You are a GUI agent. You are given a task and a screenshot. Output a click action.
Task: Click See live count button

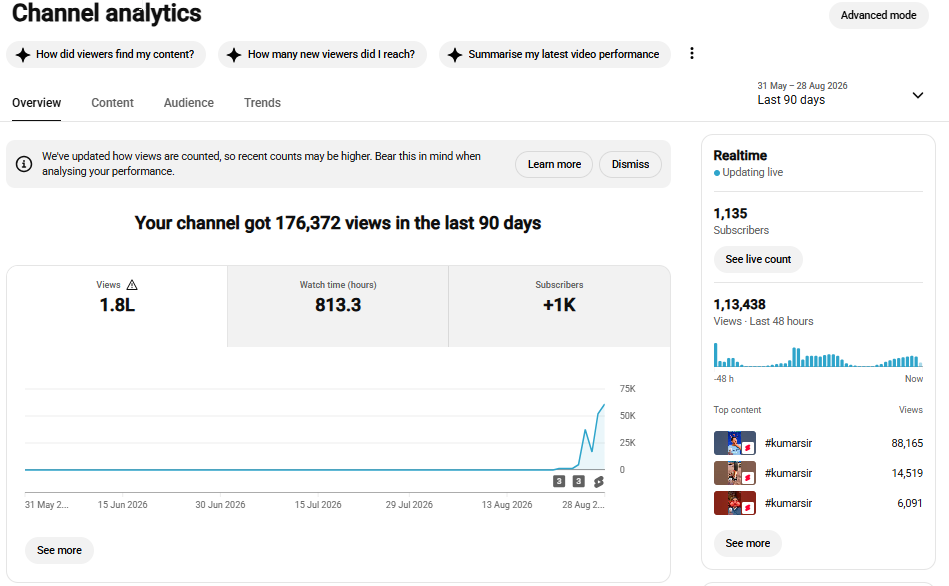point(758,259)
